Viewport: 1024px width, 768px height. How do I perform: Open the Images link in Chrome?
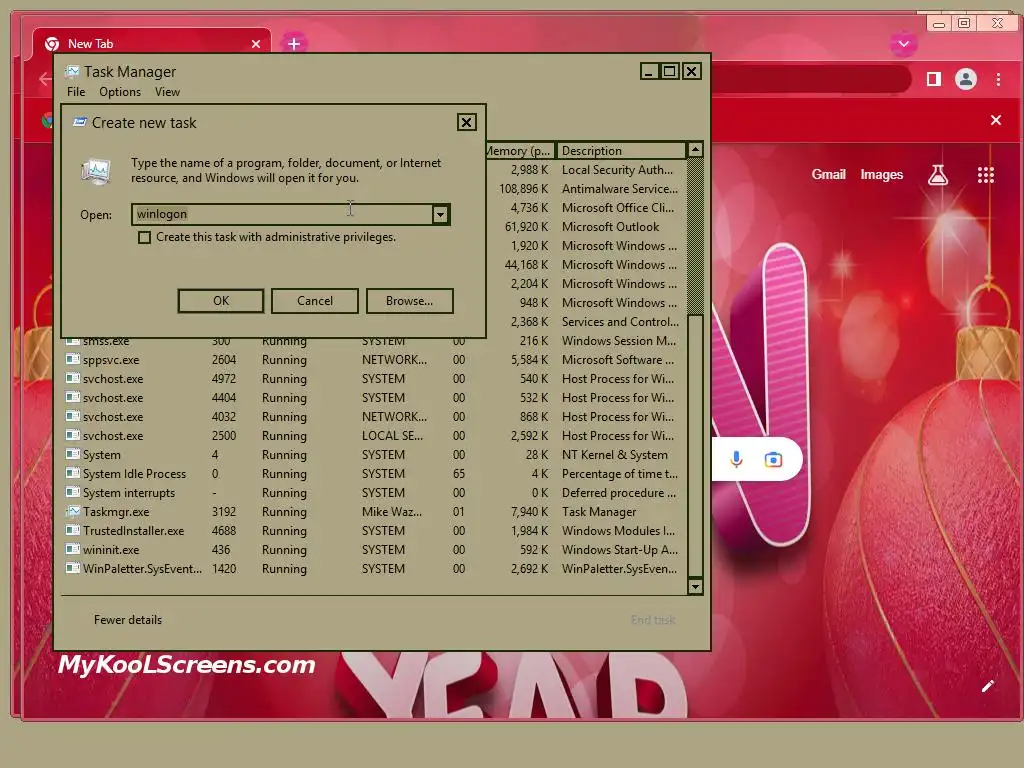click(882, 174)
